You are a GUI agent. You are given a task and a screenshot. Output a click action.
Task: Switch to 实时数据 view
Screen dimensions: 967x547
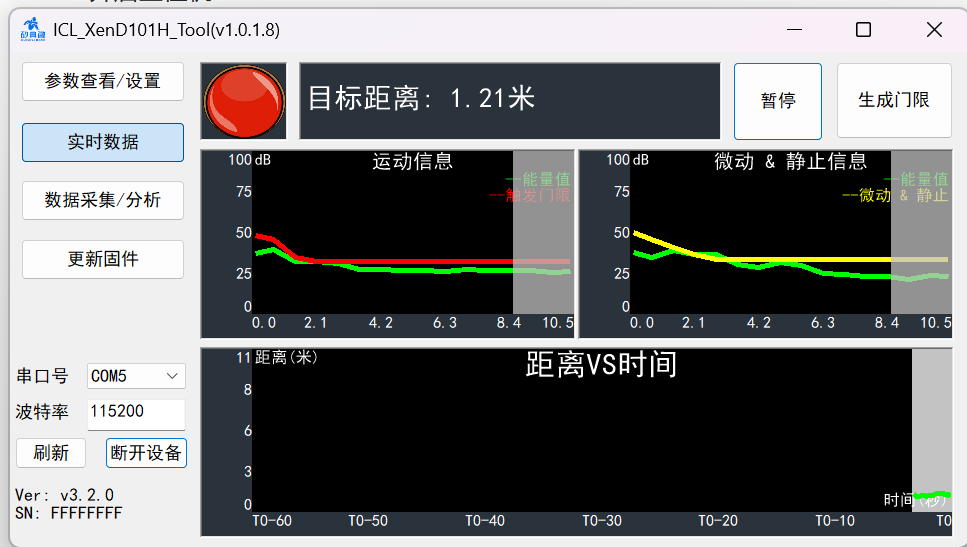click(103, 142)
